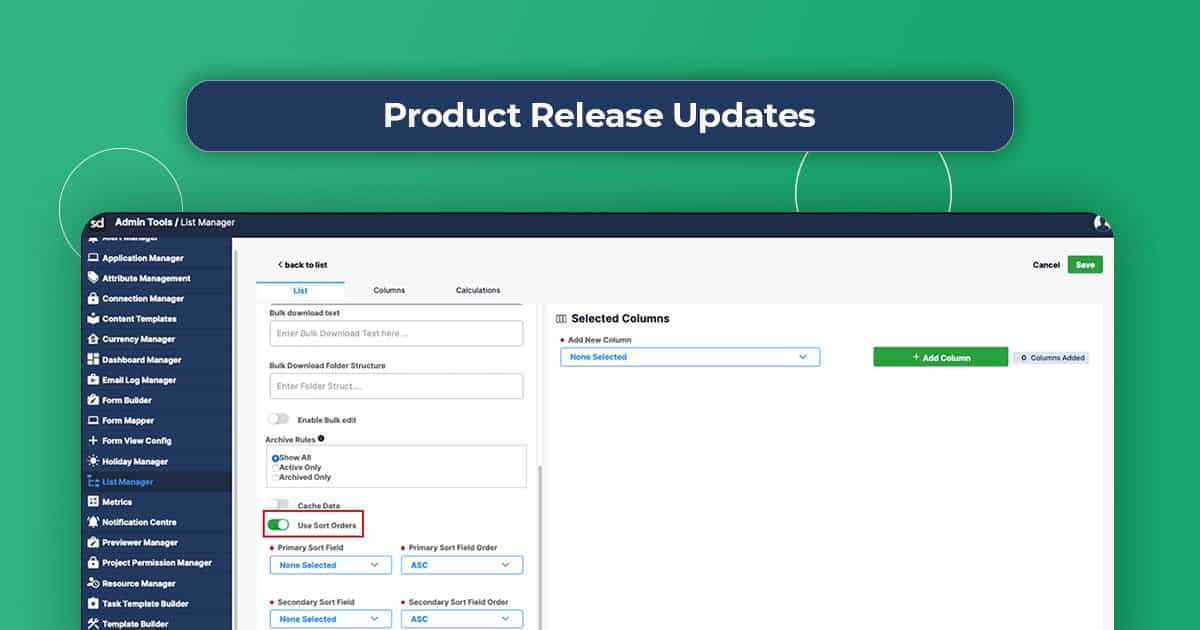Viewport: 1200px width, 630px height.
Task: Click List Manager breadcrumb in header
Action: pyautogui.click(x=208, y=222)
